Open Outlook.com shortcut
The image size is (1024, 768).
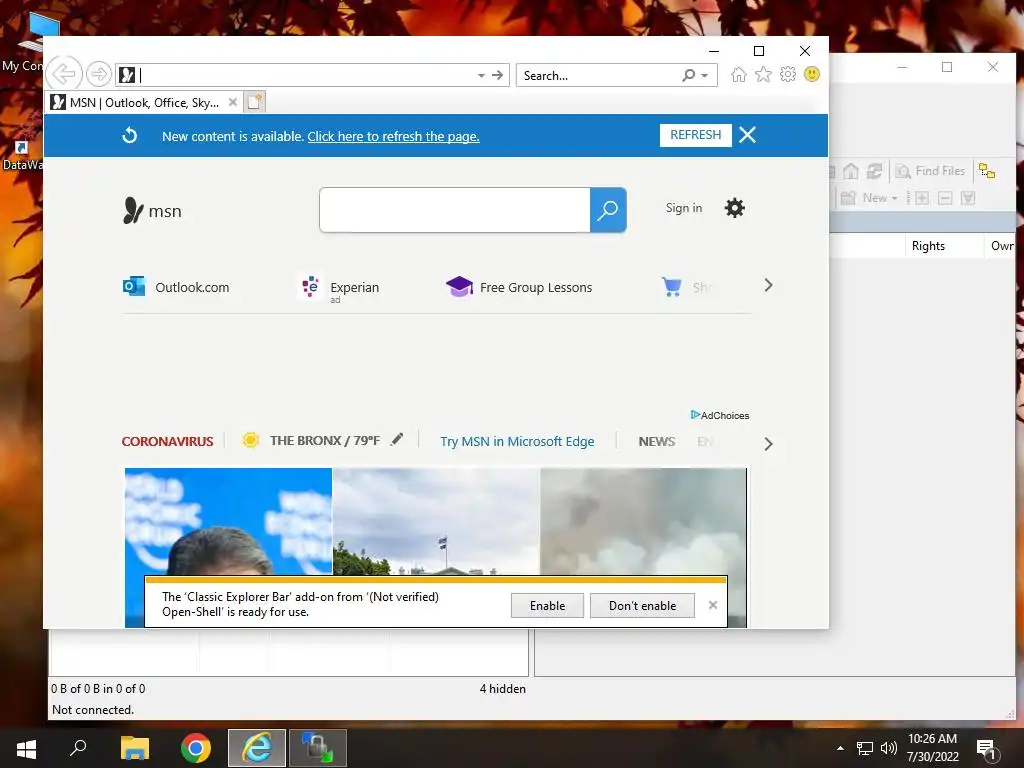176,287
